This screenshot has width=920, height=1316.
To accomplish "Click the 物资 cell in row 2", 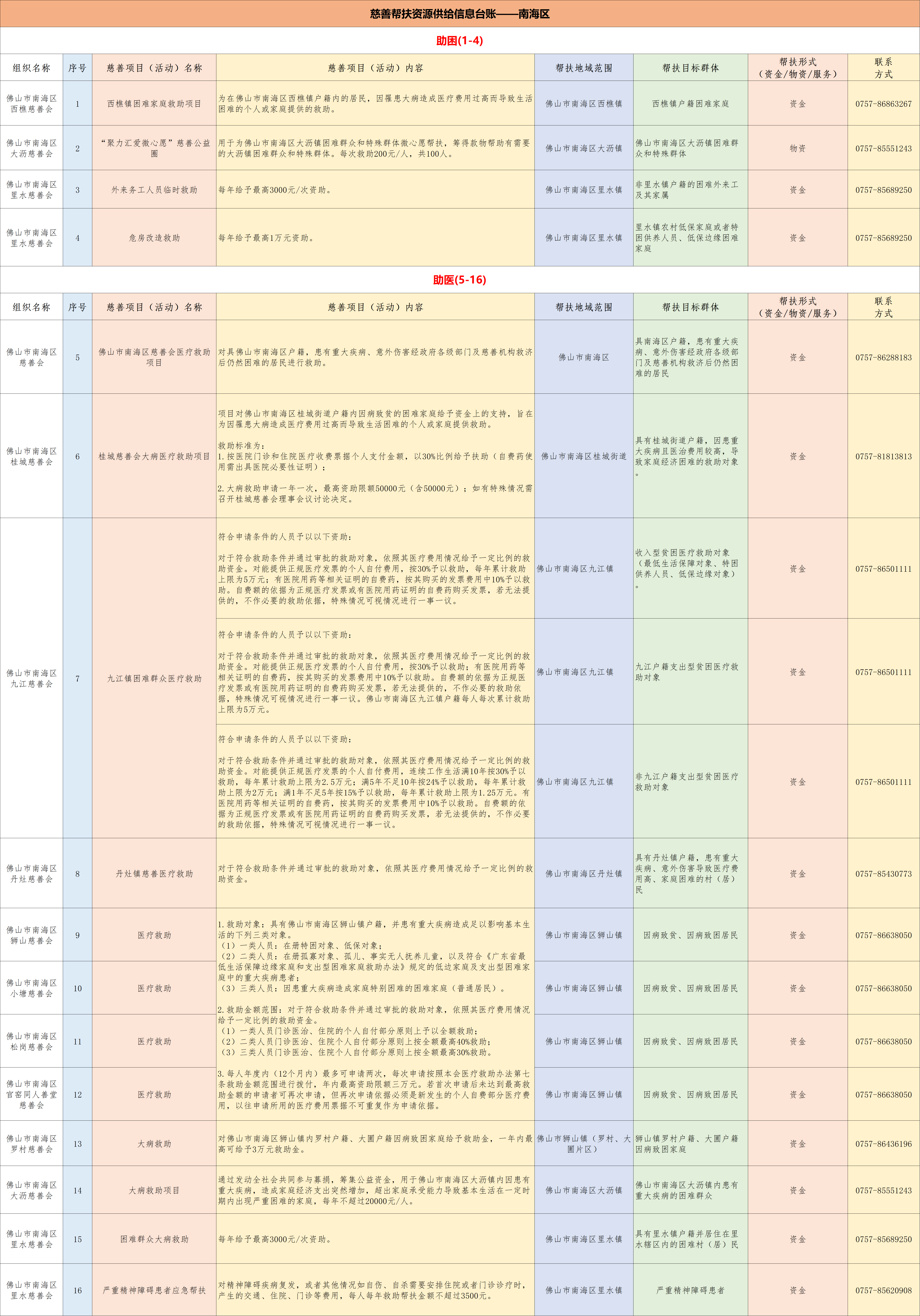I will [x=798, y=149].
